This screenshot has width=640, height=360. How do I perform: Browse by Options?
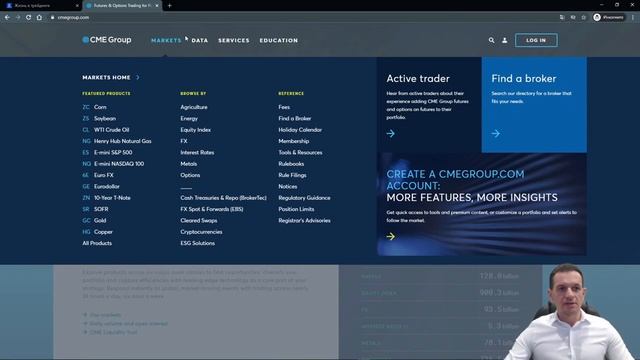pos(190,175)
